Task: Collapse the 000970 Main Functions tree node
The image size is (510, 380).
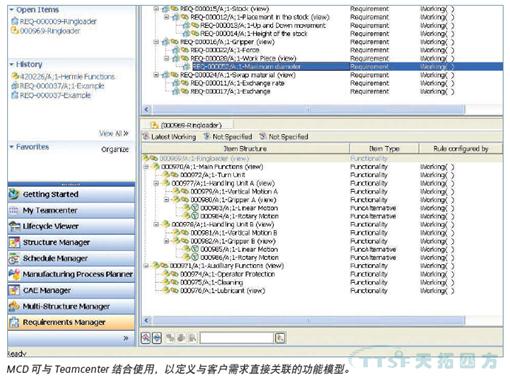Action: pyautogui.click(x=146, y=167)
